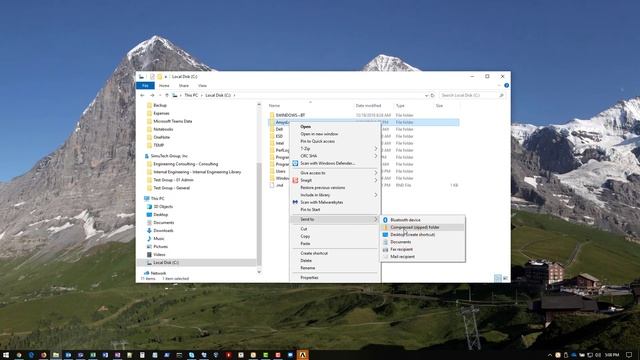Choose Open in new window

[335, 134]
